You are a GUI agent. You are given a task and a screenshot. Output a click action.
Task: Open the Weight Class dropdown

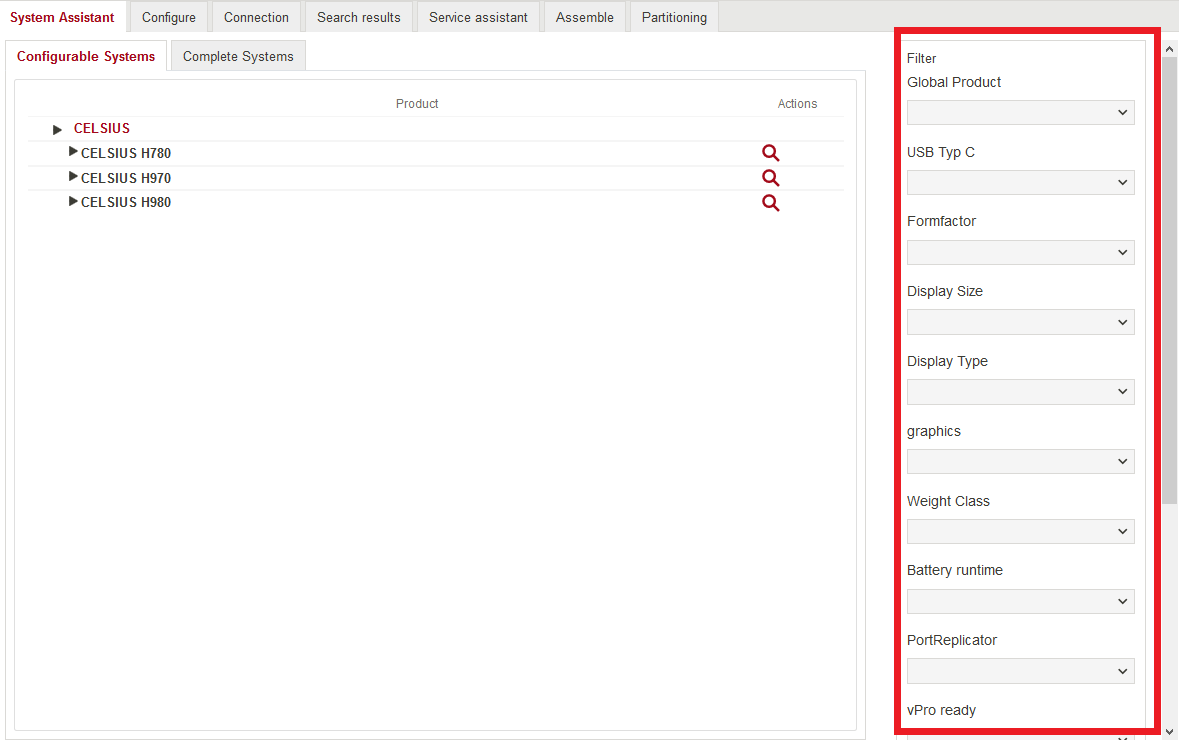[1020, 531]
